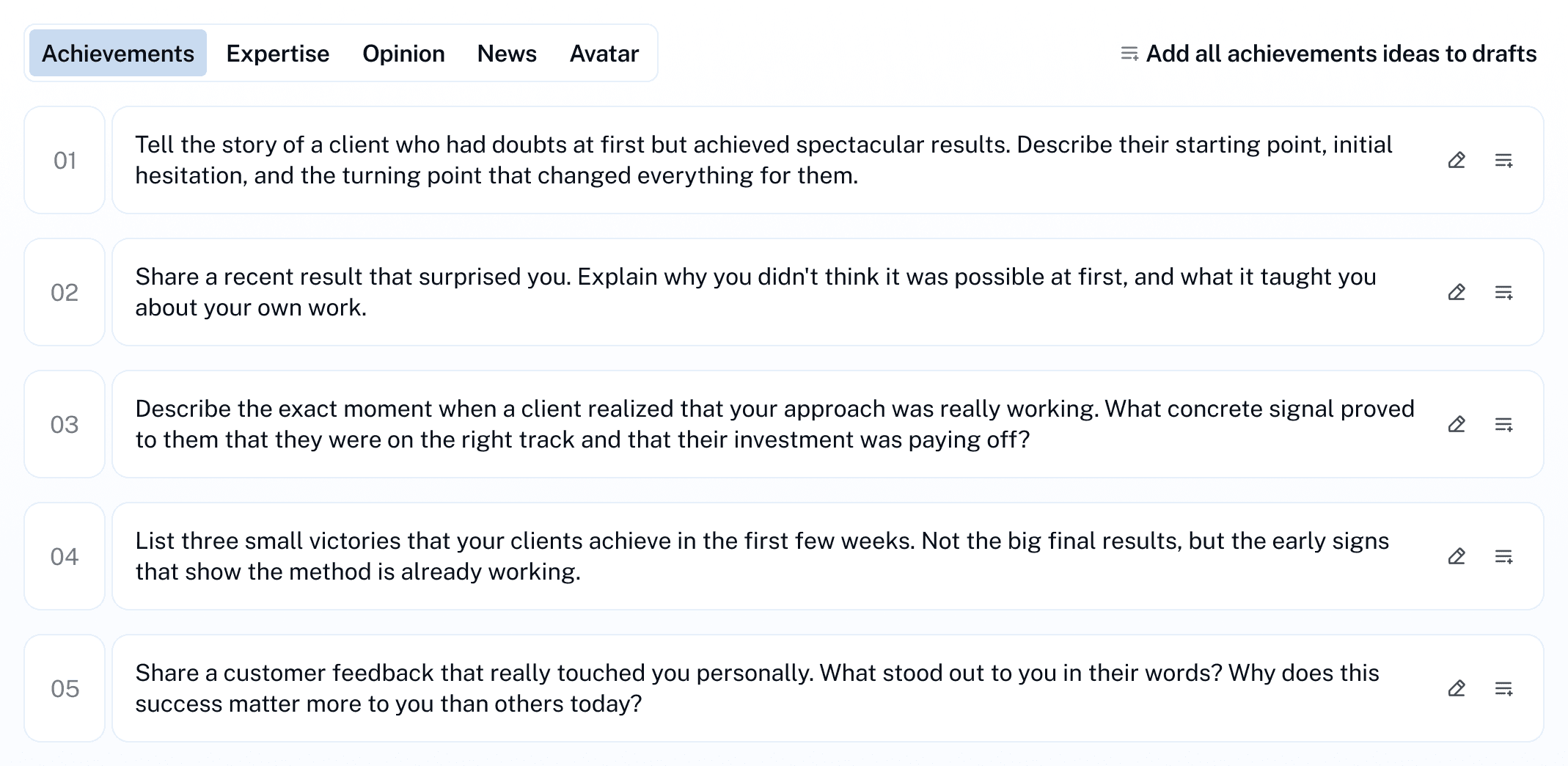Edit idea 02 with the pencil icon
Image resolution: width=1568 pixels, height=766 pixels.
click(1457, 292)
